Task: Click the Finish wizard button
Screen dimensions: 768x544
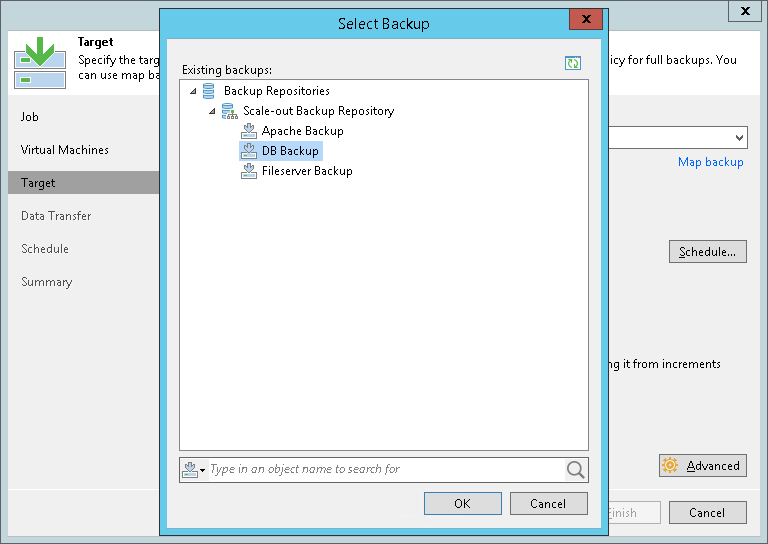Action: pos(634,513)
